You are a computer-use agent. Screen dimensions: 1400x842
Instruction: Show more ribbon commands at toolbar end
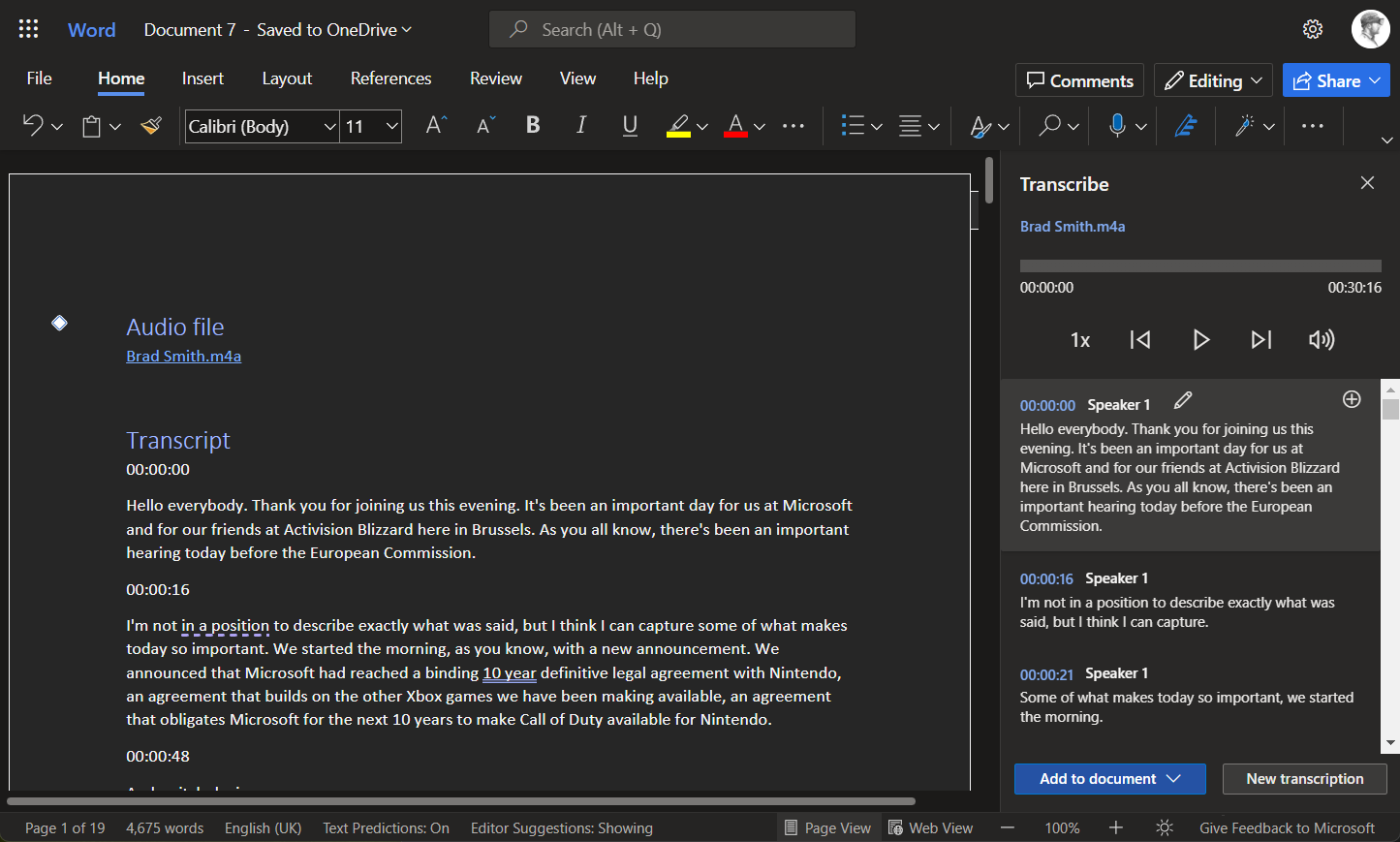click(x=1313, y=126)
